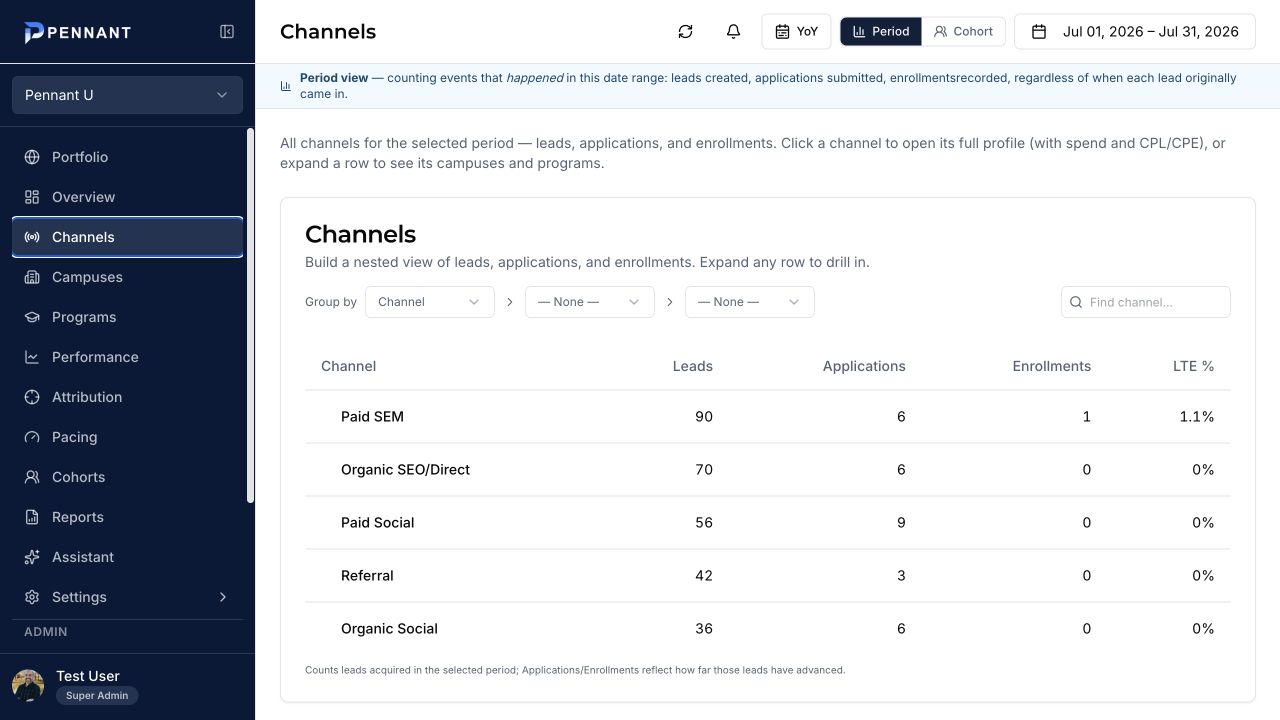Click the Test User avatar

click(28, 685)
